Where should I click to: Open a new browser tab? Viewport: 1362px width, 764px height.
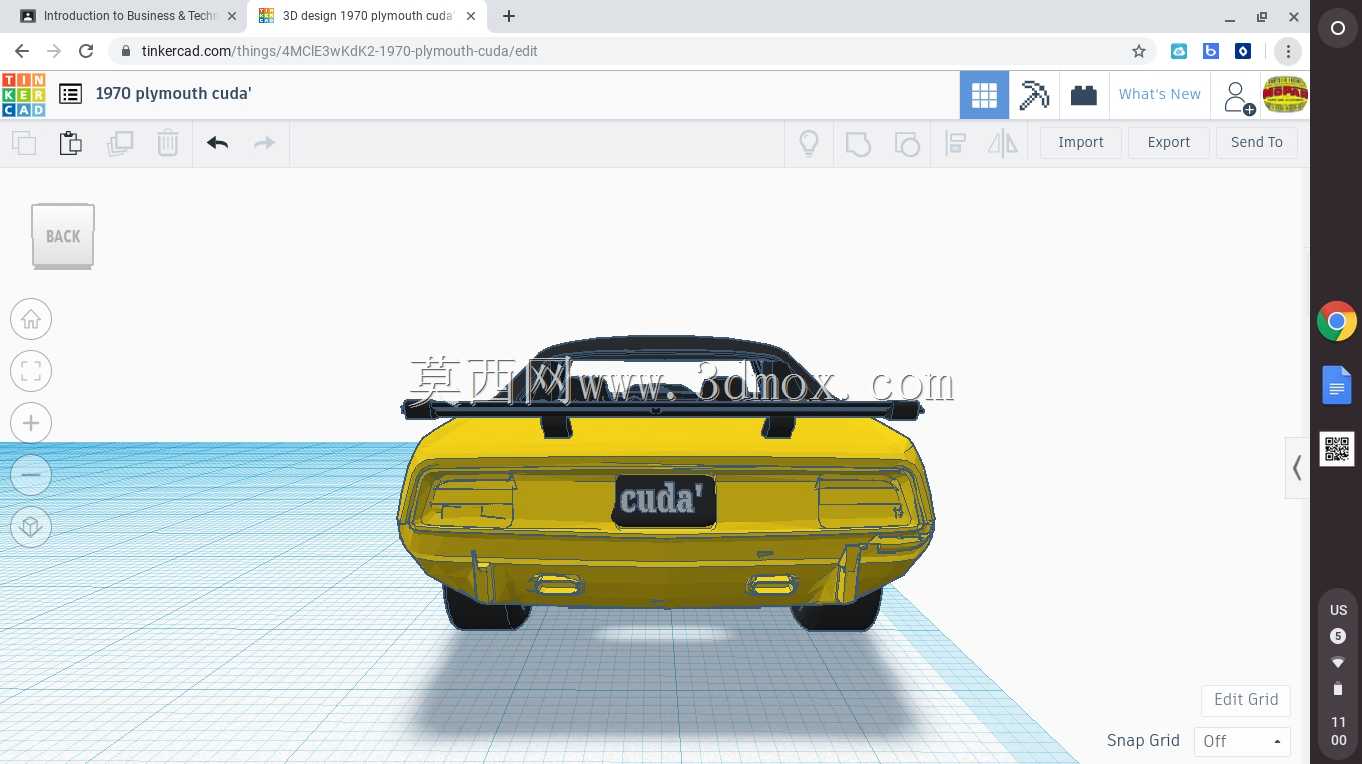point(509,16)
